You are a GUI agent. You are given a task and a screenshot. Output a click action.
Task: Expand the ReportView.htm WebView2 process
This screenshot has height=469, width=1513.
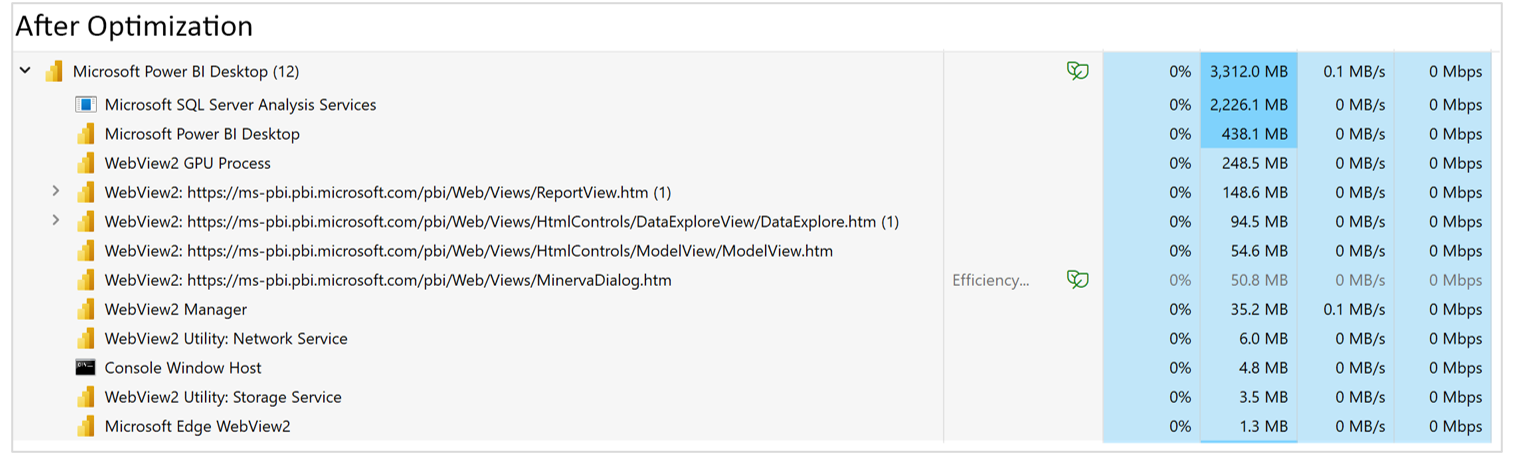[x=56, y=191]
